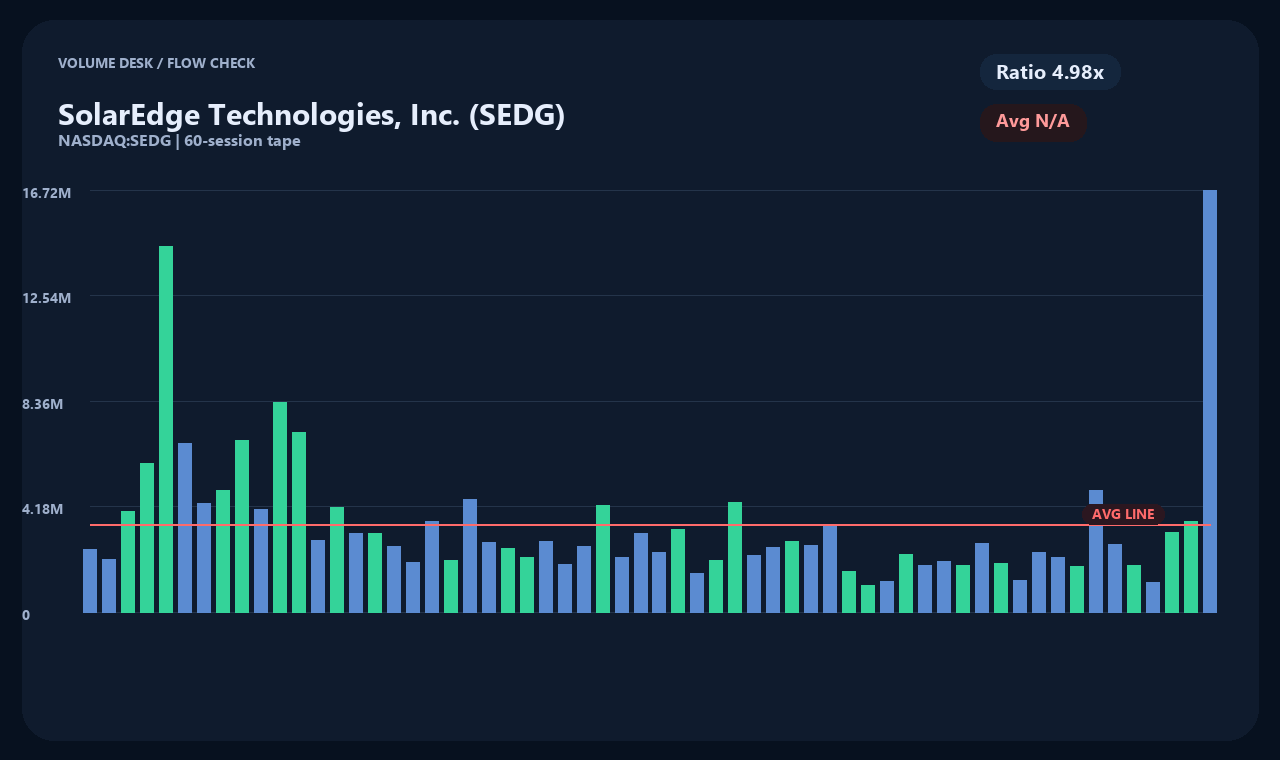The width and height of the screenshot is (1280, 760).
Task: Click the 4.18M axis label
Action: (x=43, y=509)
